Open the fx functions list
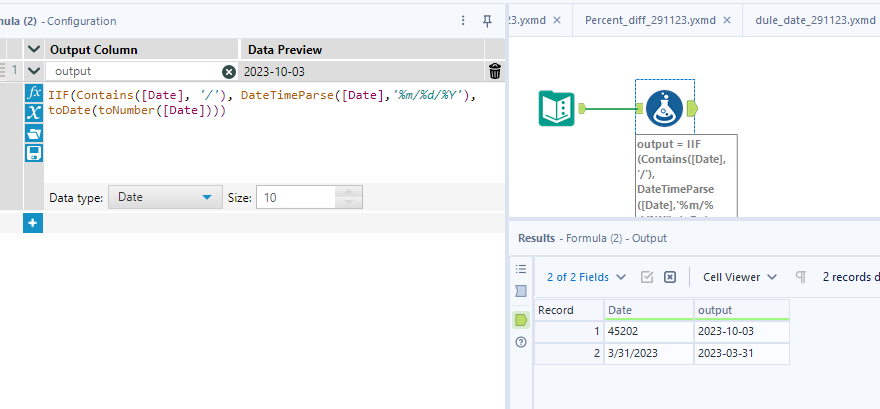 tap(33, 93)
